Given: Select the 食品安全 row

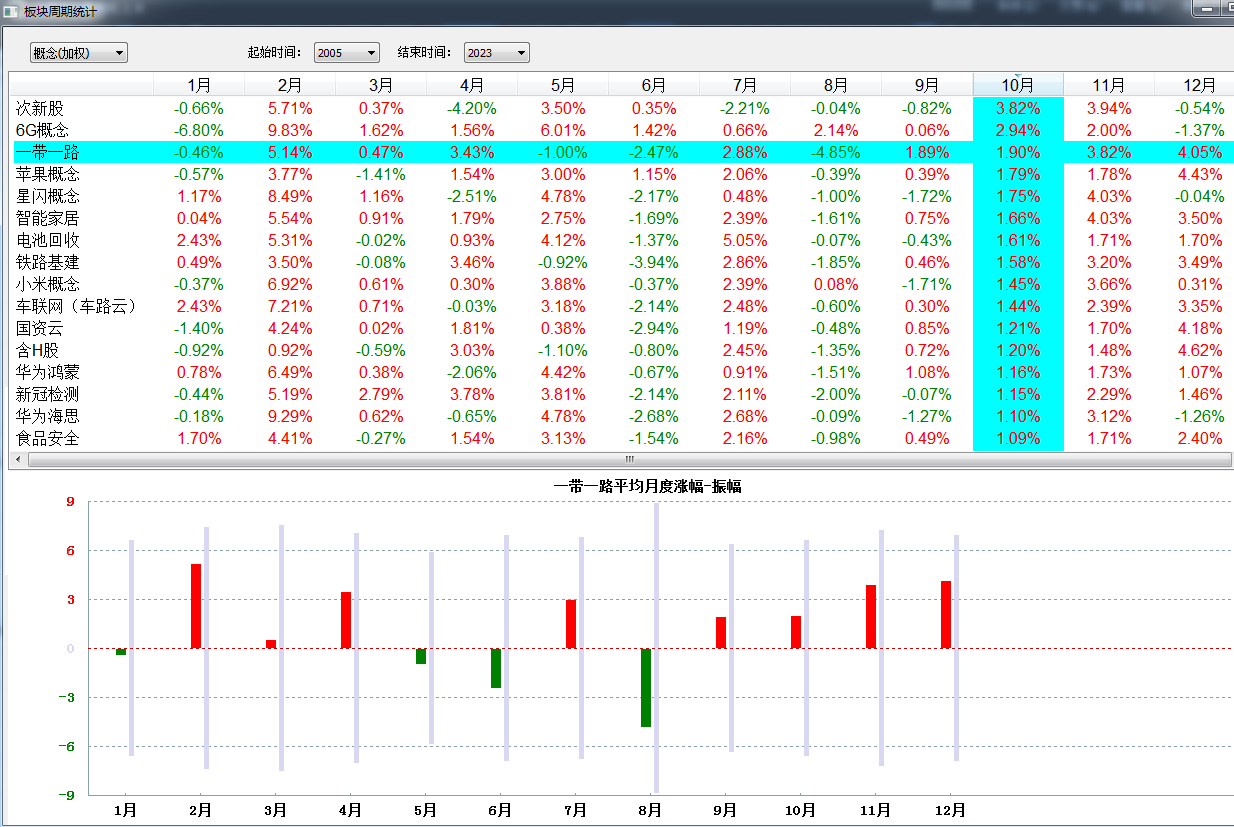Looking at the screenshot, I should tap(621, 438).
